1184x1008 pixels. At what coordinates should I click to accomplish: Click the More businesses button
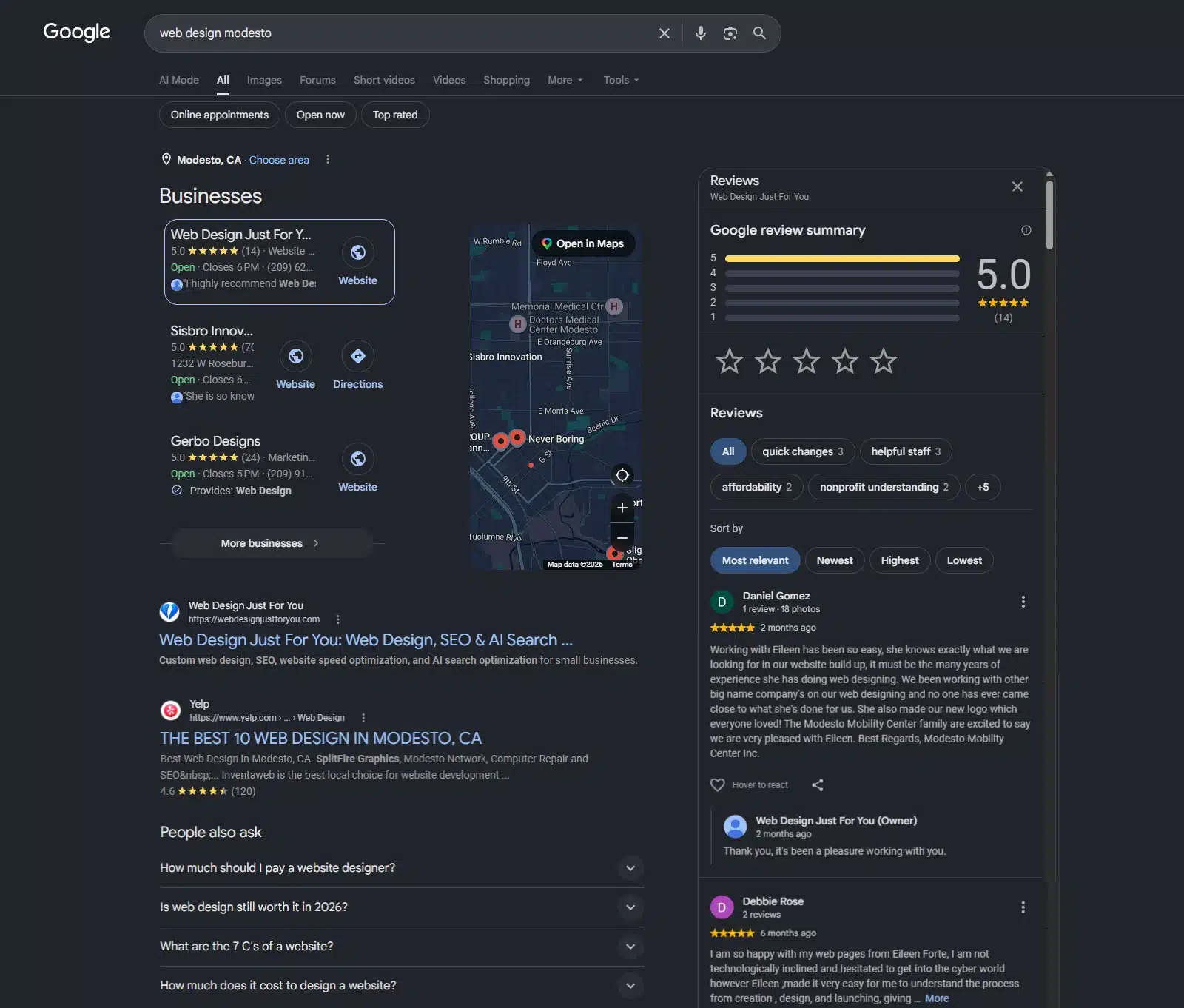tap(271, 543)
